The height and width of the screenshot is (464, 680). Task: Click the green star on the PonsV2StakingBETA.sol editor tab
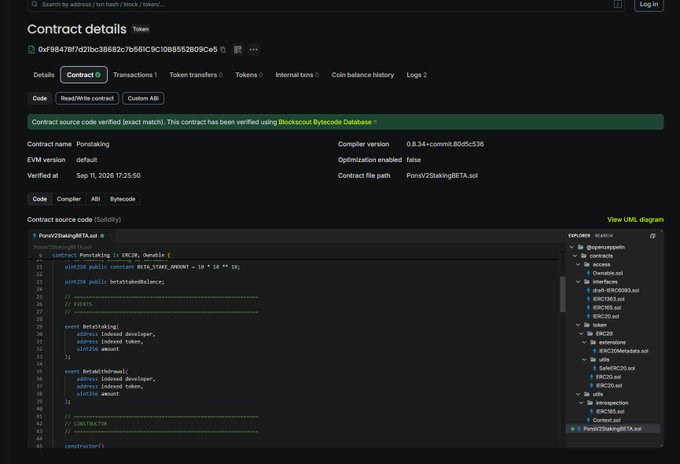(102, 236)
